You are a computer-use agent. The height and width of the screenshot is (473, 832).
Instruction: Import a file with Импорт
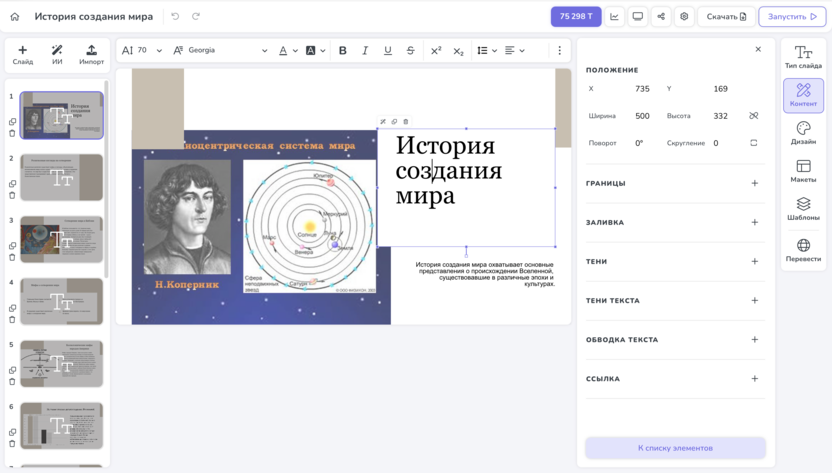(x=91, y=55)
